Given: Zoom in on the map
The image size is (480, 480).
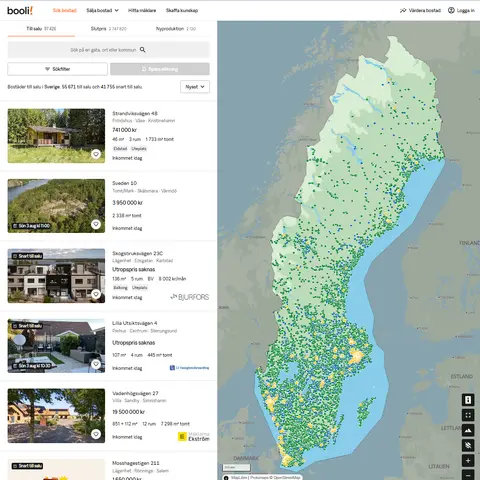Looking at the screenshot, I should click(x=468, y=461).
